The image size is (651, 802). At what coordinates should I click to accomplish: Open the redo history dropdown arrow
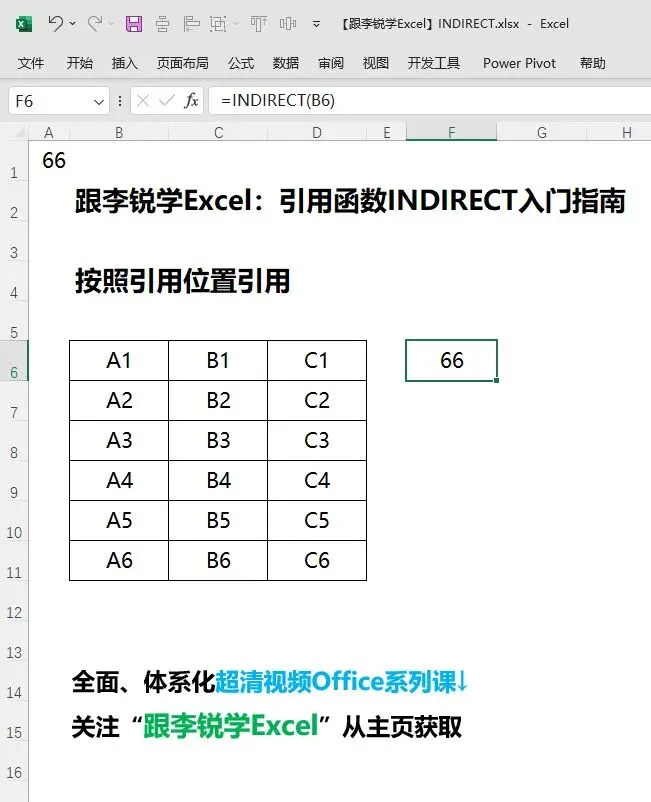coord(111,24)
